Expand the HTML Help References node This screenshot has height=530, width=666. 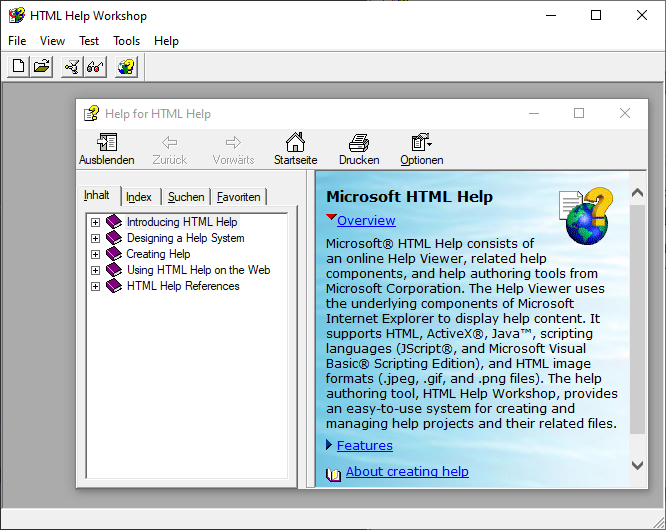pos(96,286)
